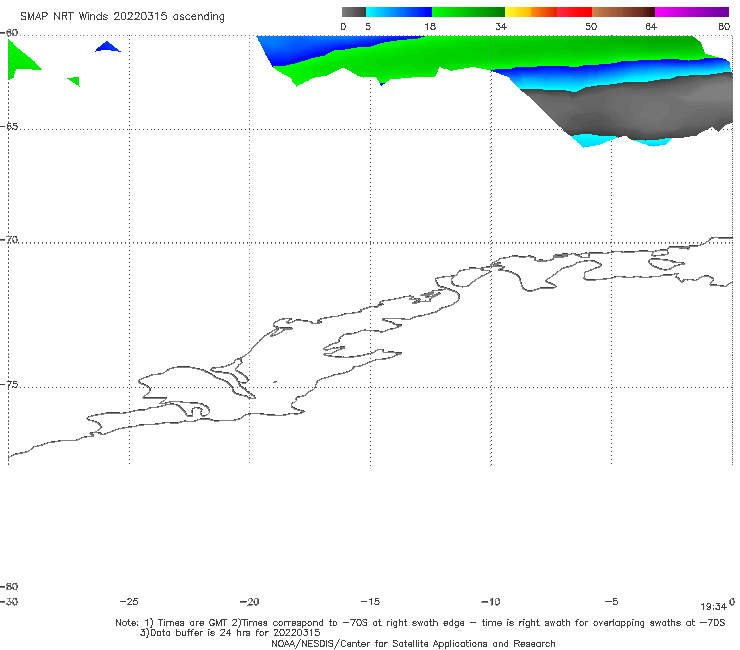Click the '3)Data buffer is 24 hrs' note
This screenshot has height=650, width=740.
point(230,633)
